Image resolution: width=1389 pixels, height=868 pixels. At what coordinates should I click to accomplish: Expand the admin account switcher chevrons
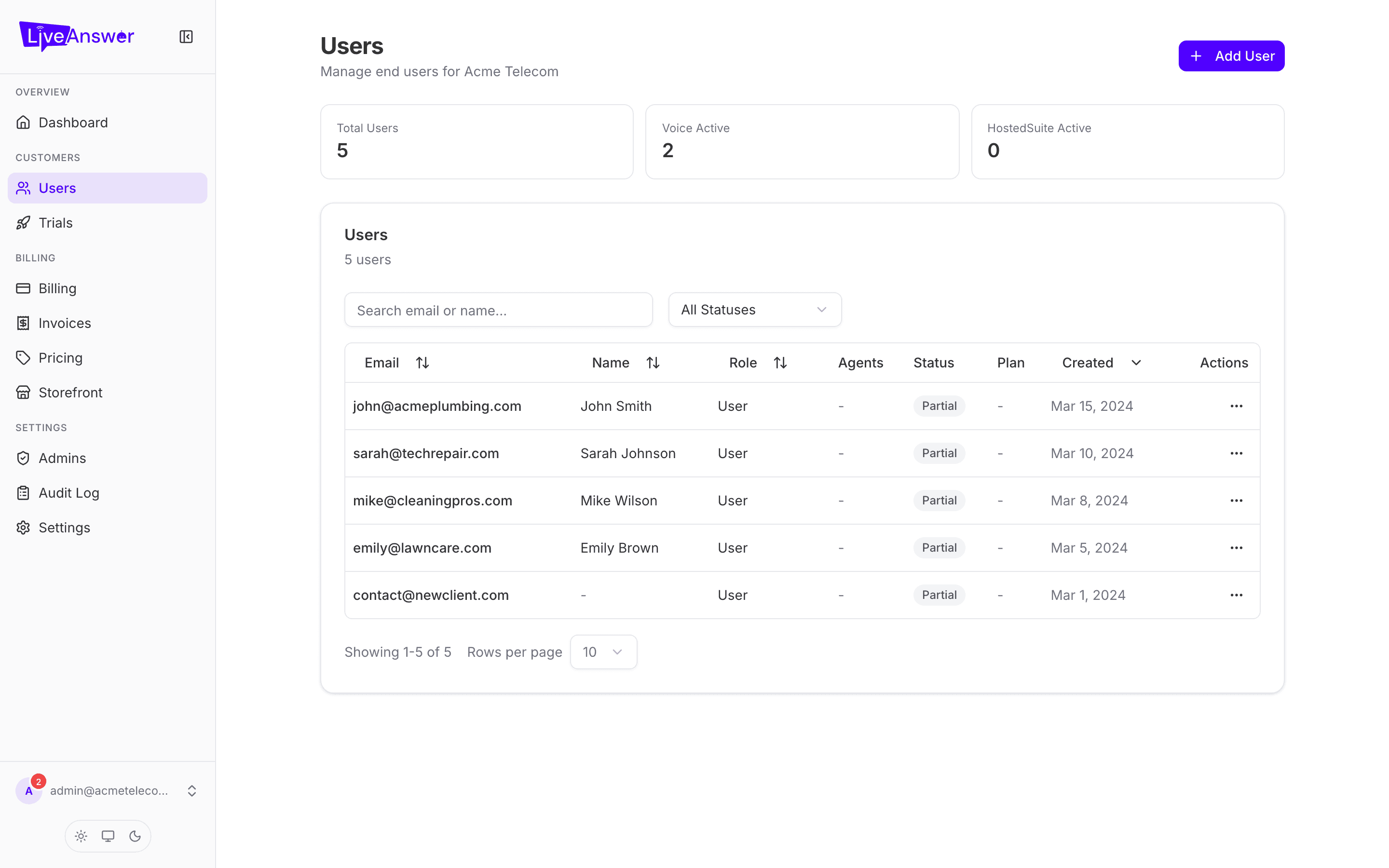tap(191, 791)
